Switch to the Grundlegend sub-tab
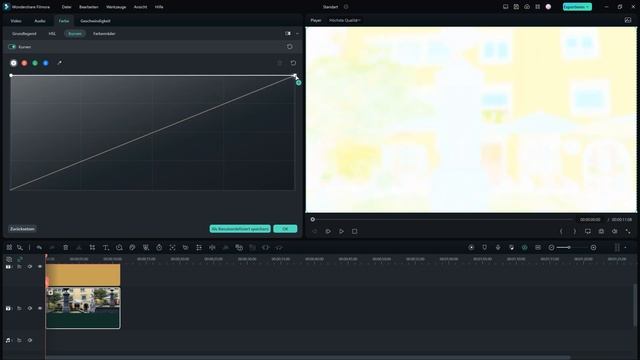This screenshot has height=360, width=640. pos(24,33)
